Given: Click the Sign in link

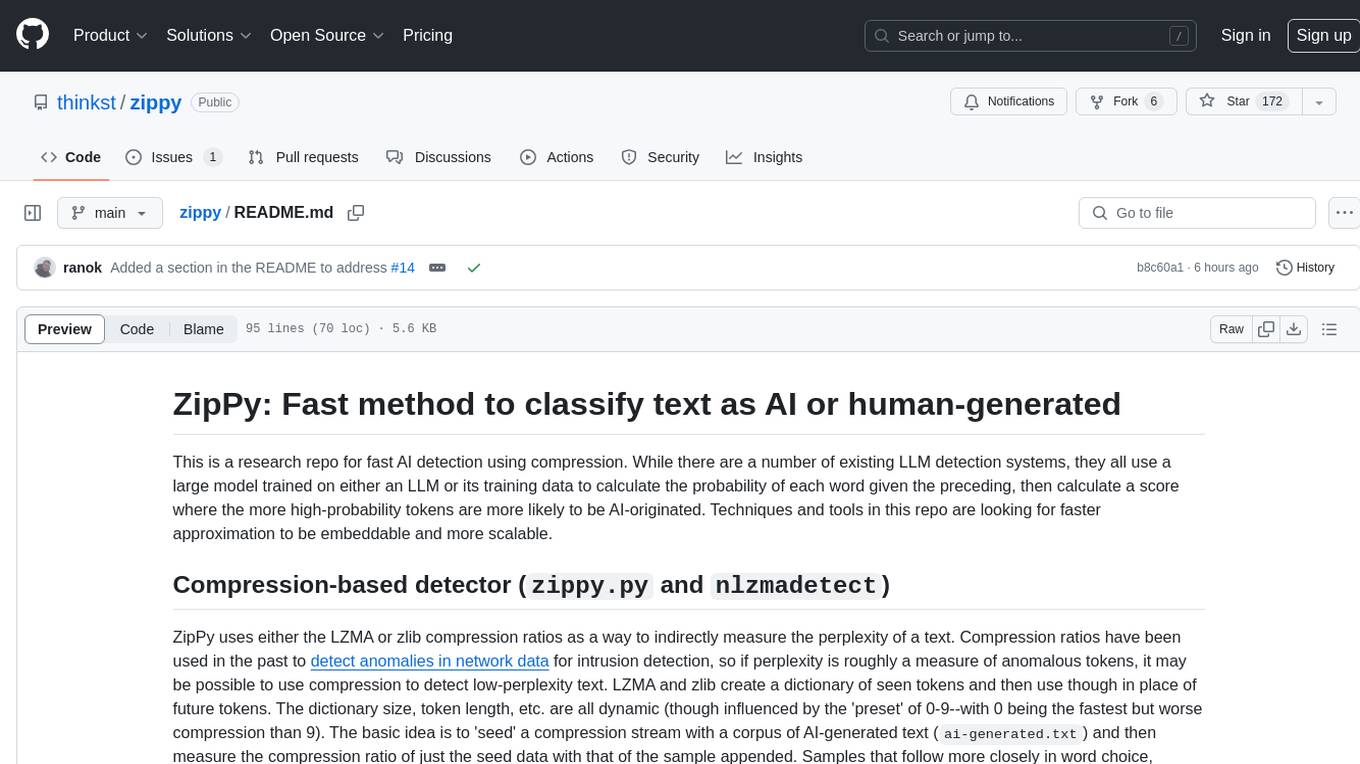Looking at the screenshot, I should coord(1245,35).
